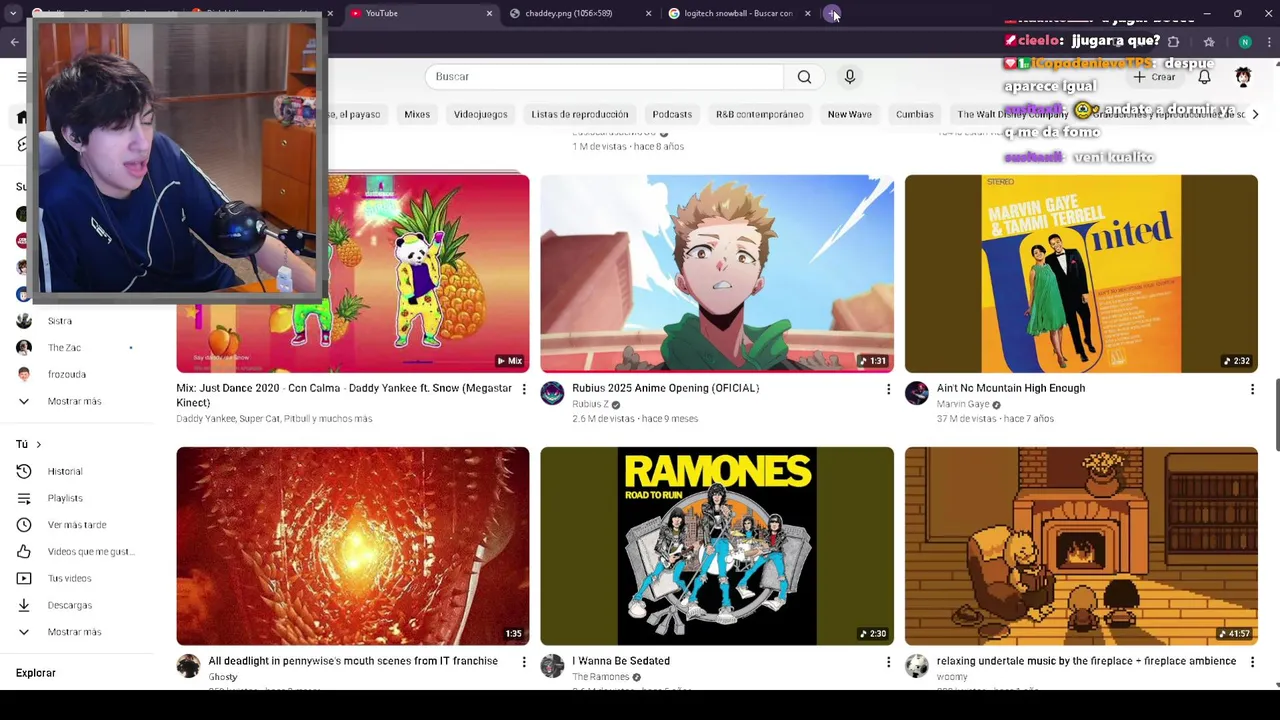Select the Mixes filter chip
This screenshot has width=1280, height=720.
point(417,114)
